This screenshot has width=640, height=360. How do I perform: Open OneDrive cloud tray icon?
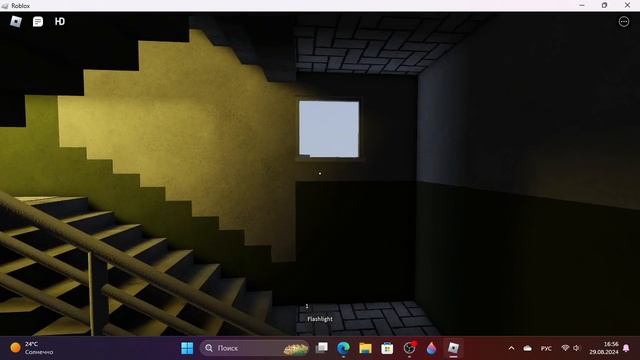[x=527, y=348]
